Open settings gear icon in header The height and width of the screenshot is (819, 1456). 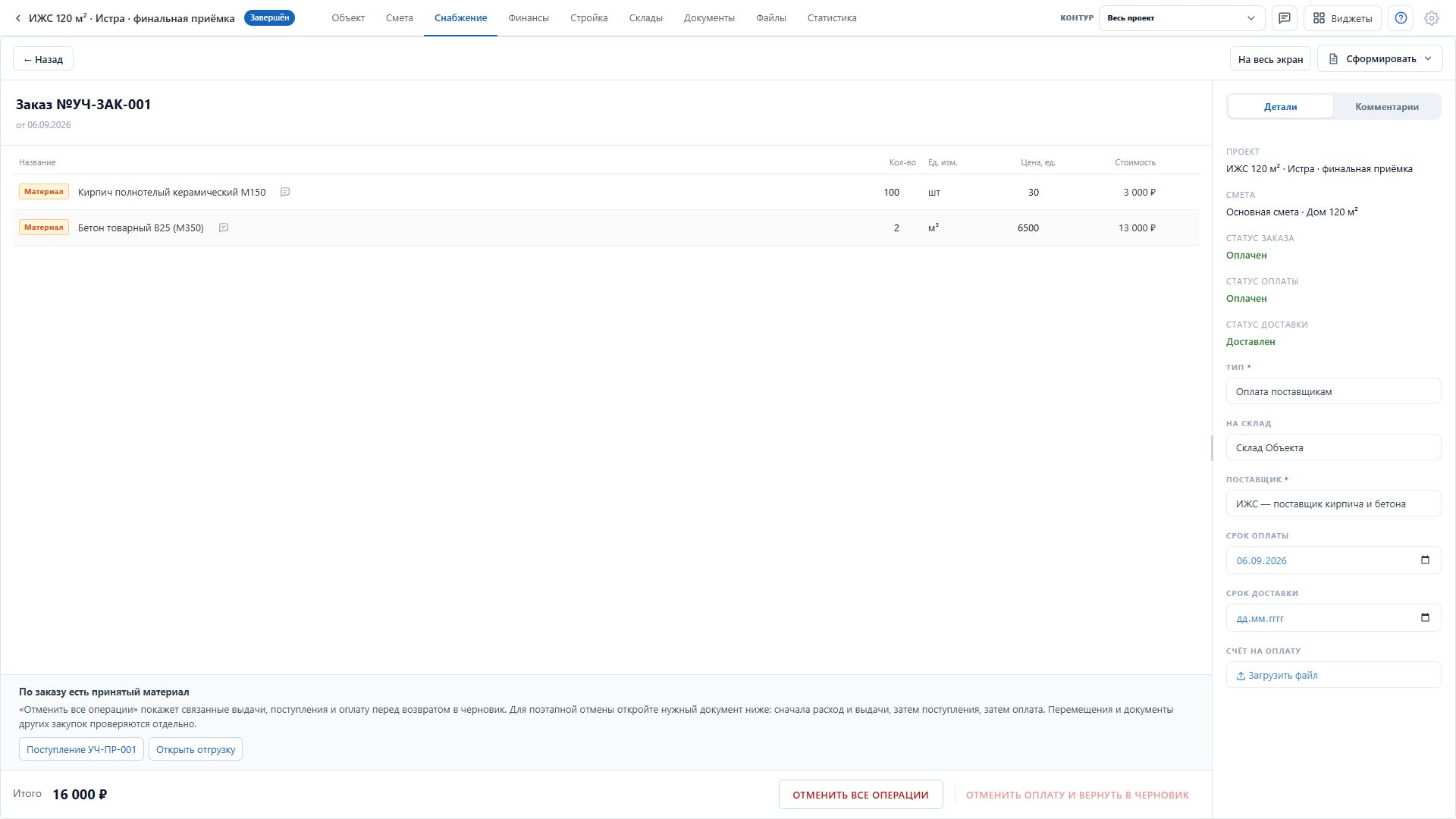click(x=1432, y=18)
